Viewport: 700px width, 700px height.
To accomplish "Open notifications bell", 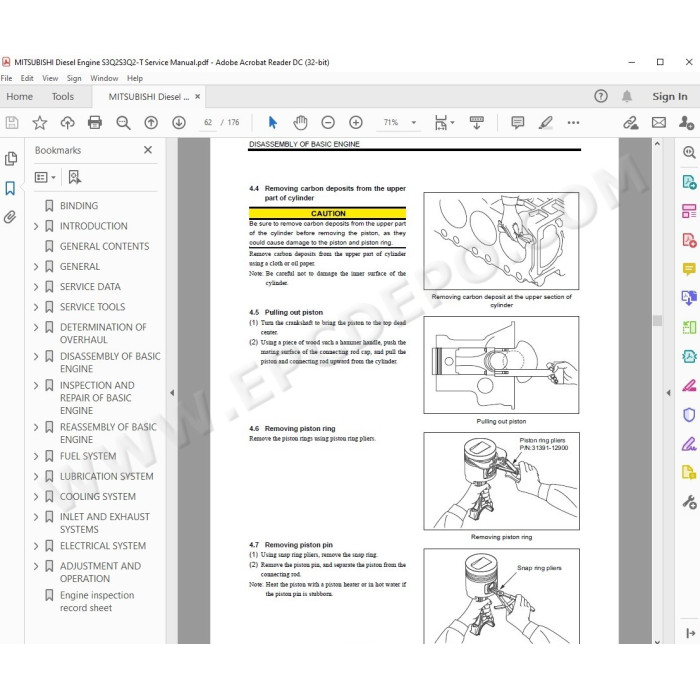I will (x=627, y=96).
